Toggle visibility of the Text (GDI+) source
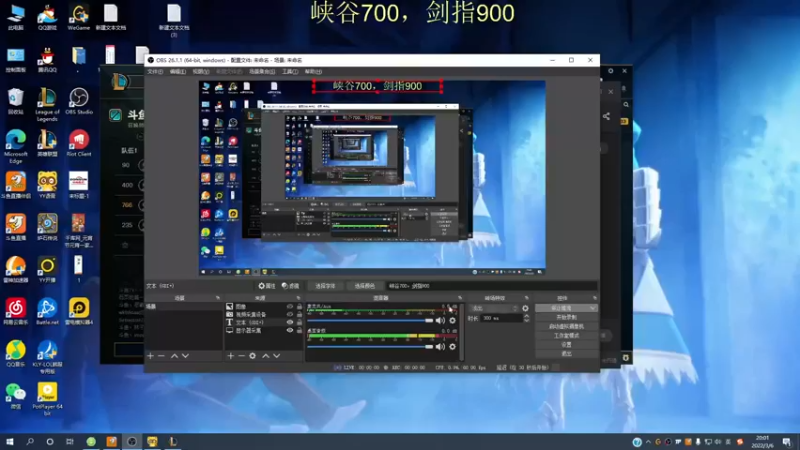This screenshot has height=450, width=800. pyautogui.click(x=290, y=322)
